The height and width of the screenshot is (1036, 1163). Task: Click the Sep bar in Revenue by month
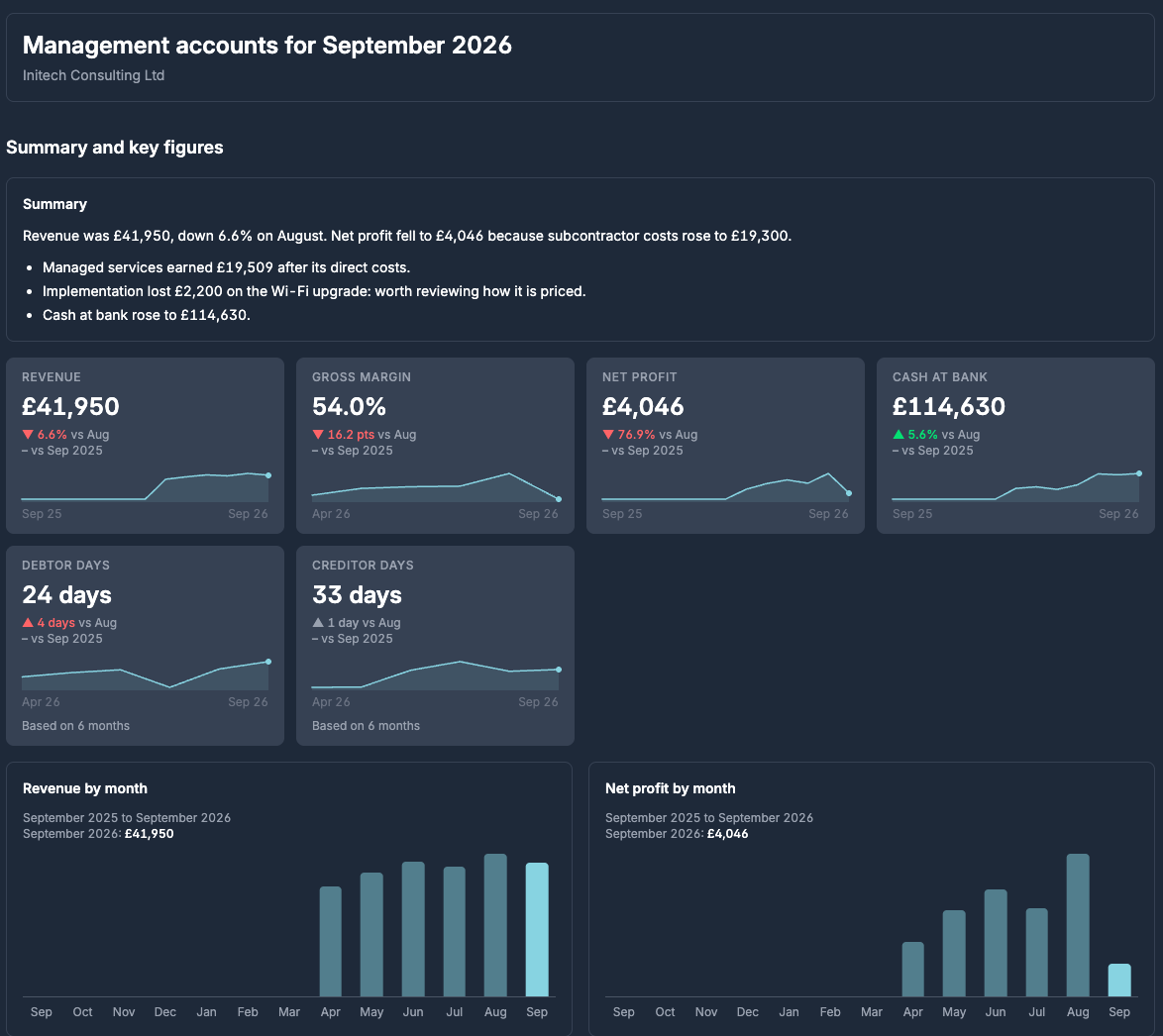(537, 929)
